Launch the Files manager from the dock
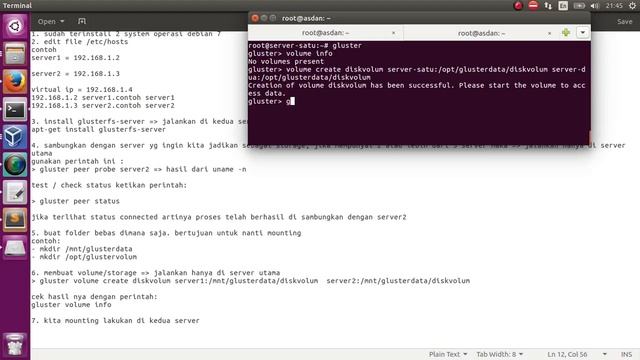This screenshot has height=360, width=640. [15, 54]
